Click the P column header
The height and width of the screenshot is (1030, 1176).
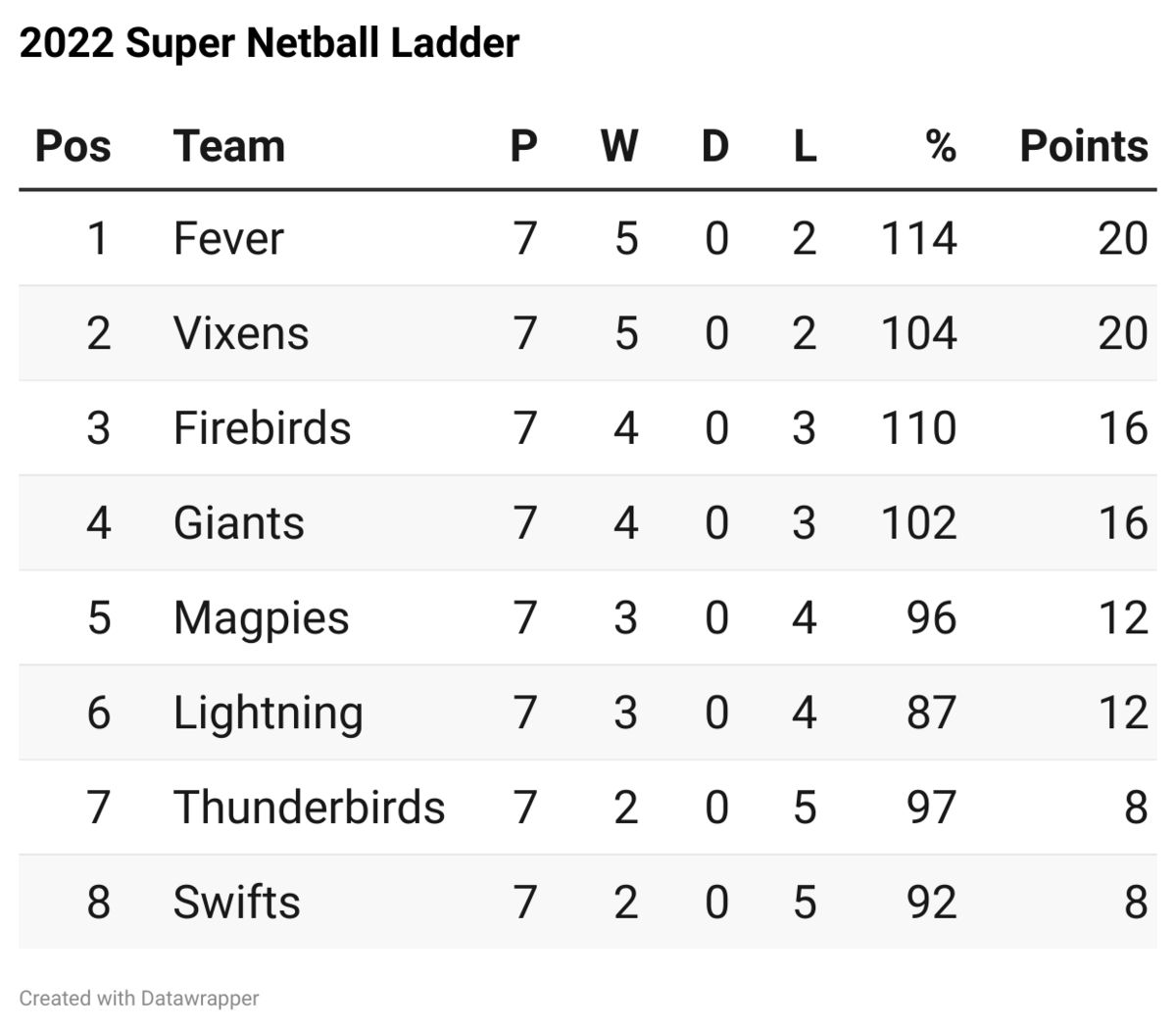coord(524,146)
